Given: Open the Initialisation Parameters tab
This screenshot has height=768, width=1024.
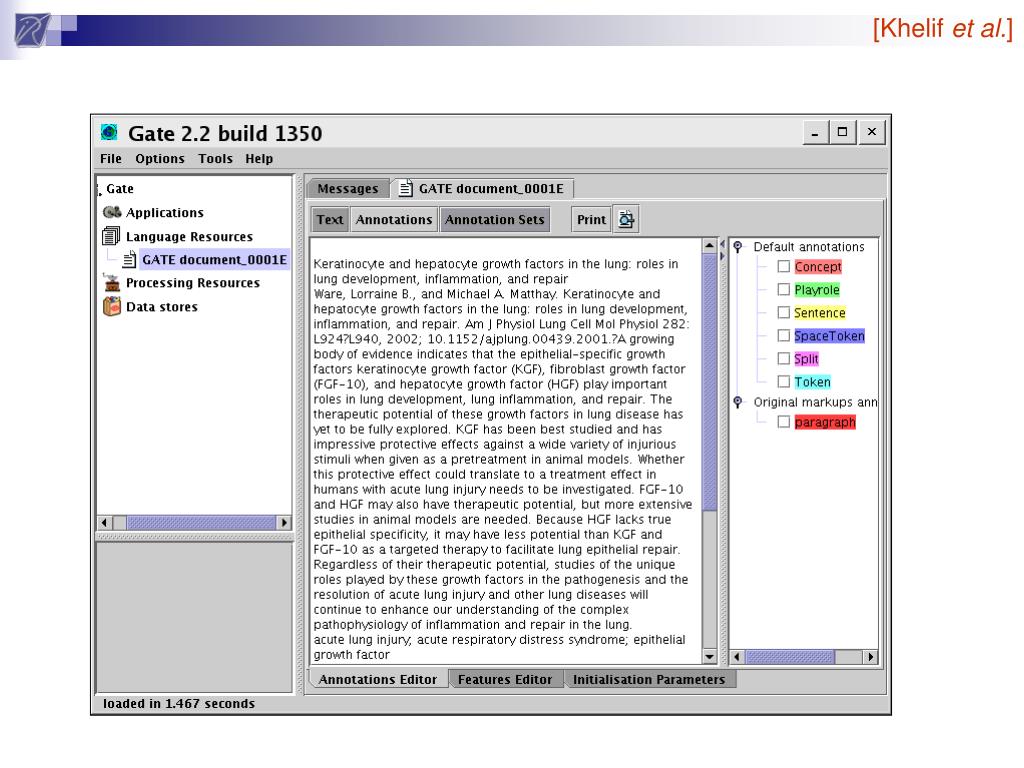Looking at the screenshot, I should (x=648, y=679).
